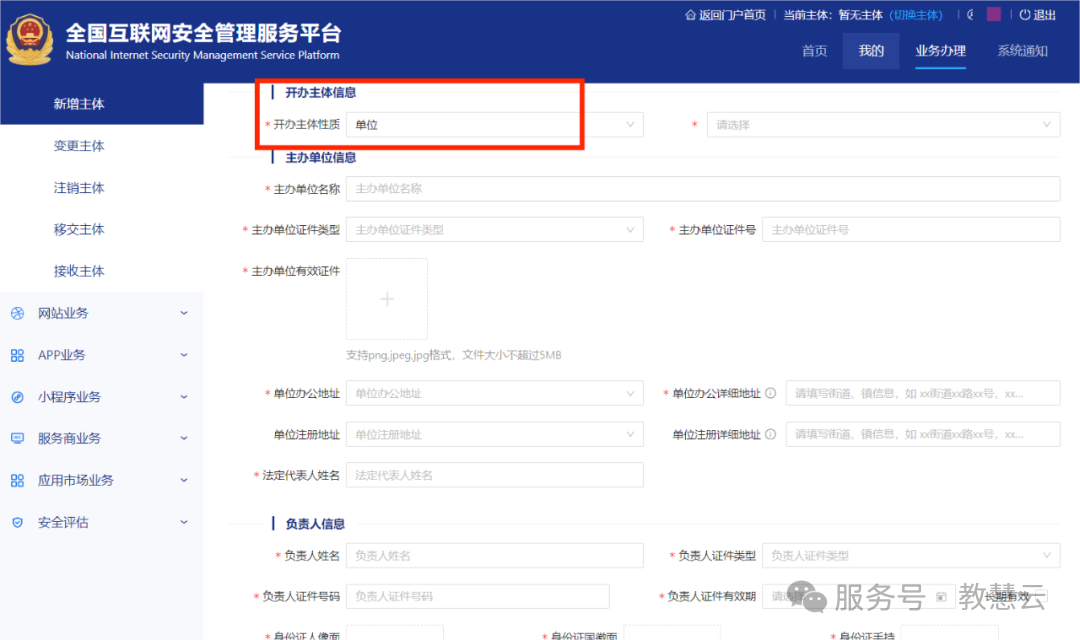Click the 服务商业务 monitor icon
Image resolution: width=1080 pixels, height=640 pixels.
17,438
